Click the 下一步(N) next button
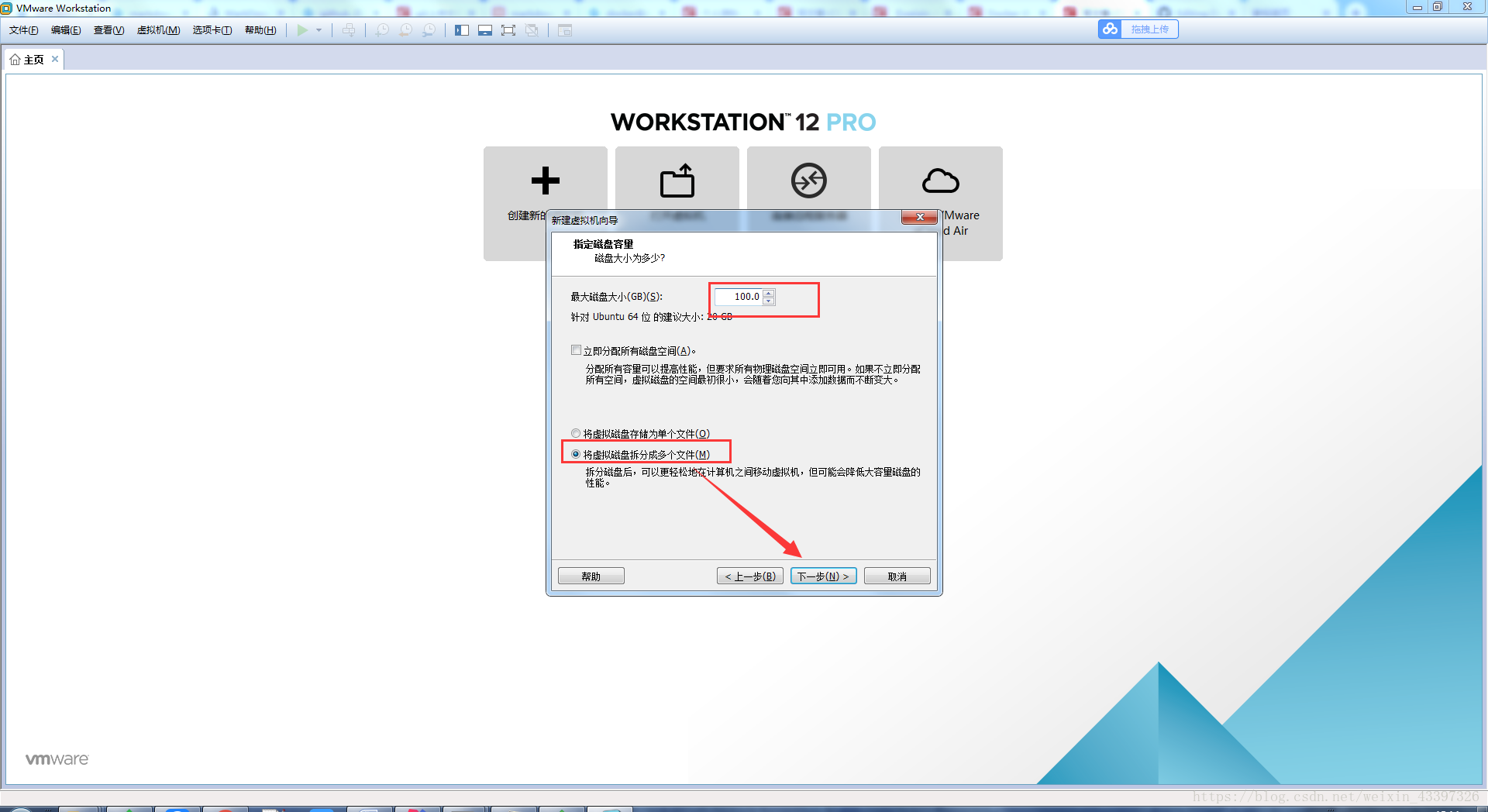 click(824, 576)
